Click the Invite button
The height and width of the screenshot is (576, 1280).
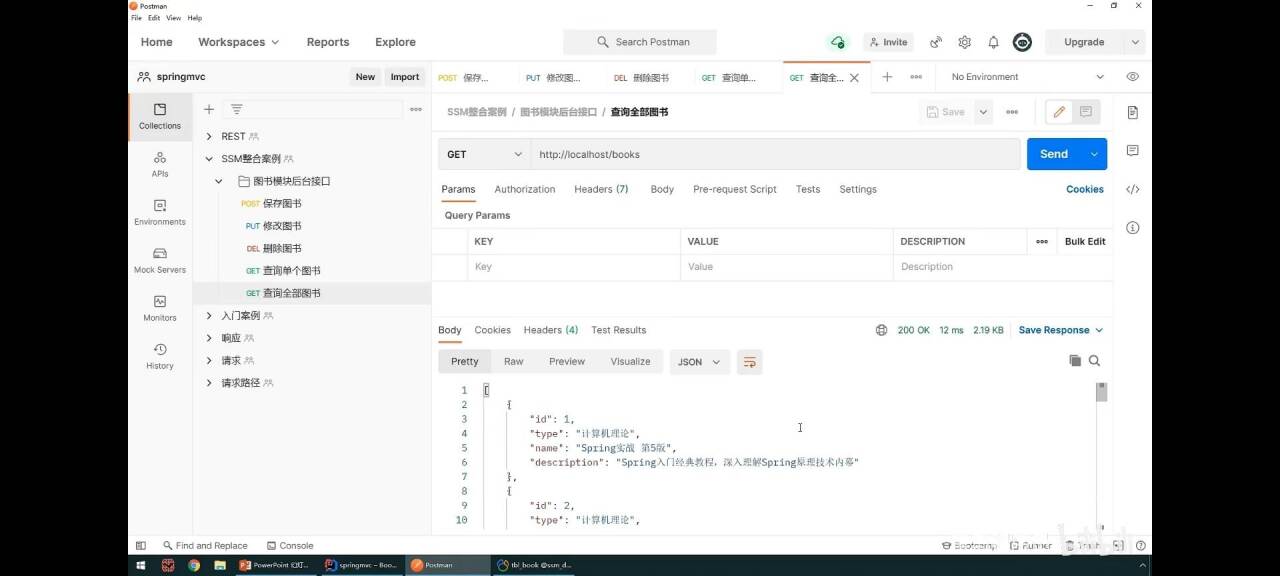[x=888, y=42]
